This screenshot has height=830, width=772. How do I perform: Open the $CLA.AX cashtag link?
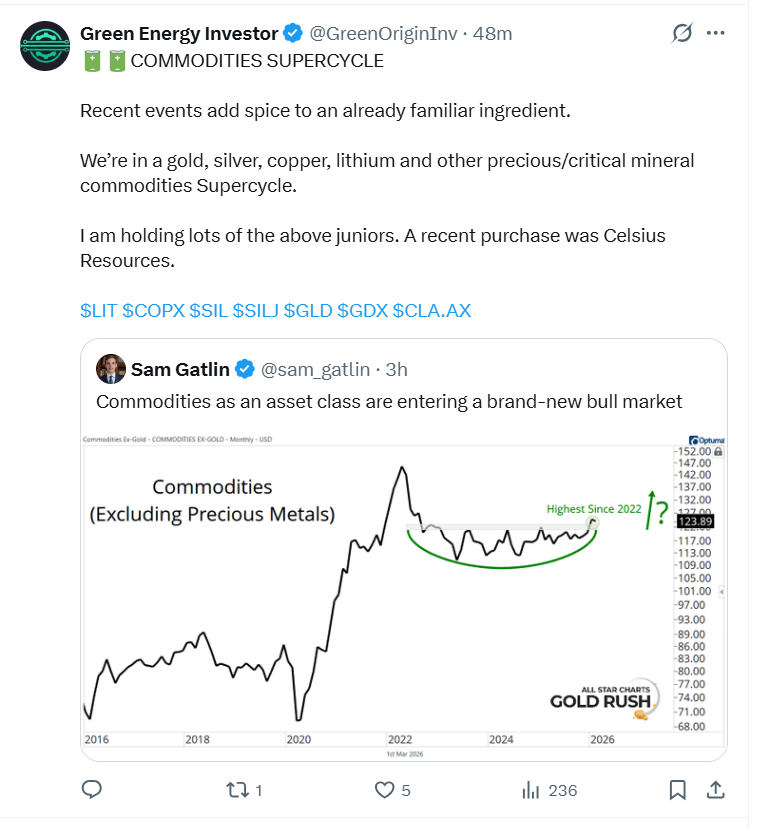(x=431, y=311)
